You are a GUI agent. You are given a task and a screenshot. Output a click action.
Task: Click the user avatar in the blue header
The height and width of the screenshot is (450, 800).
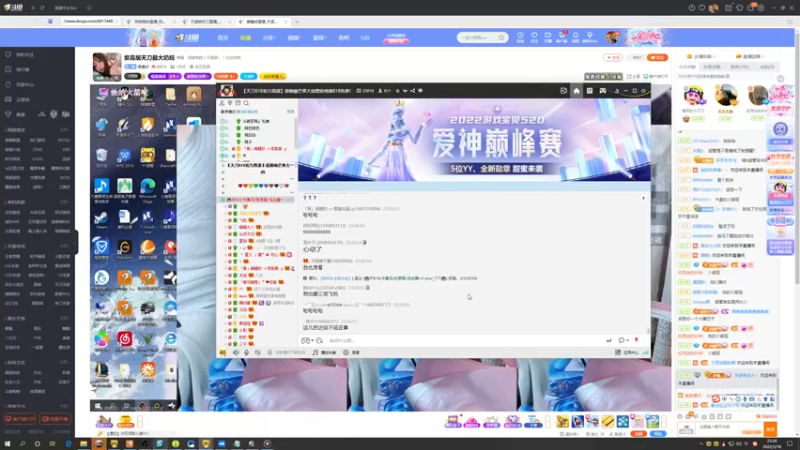612,37
